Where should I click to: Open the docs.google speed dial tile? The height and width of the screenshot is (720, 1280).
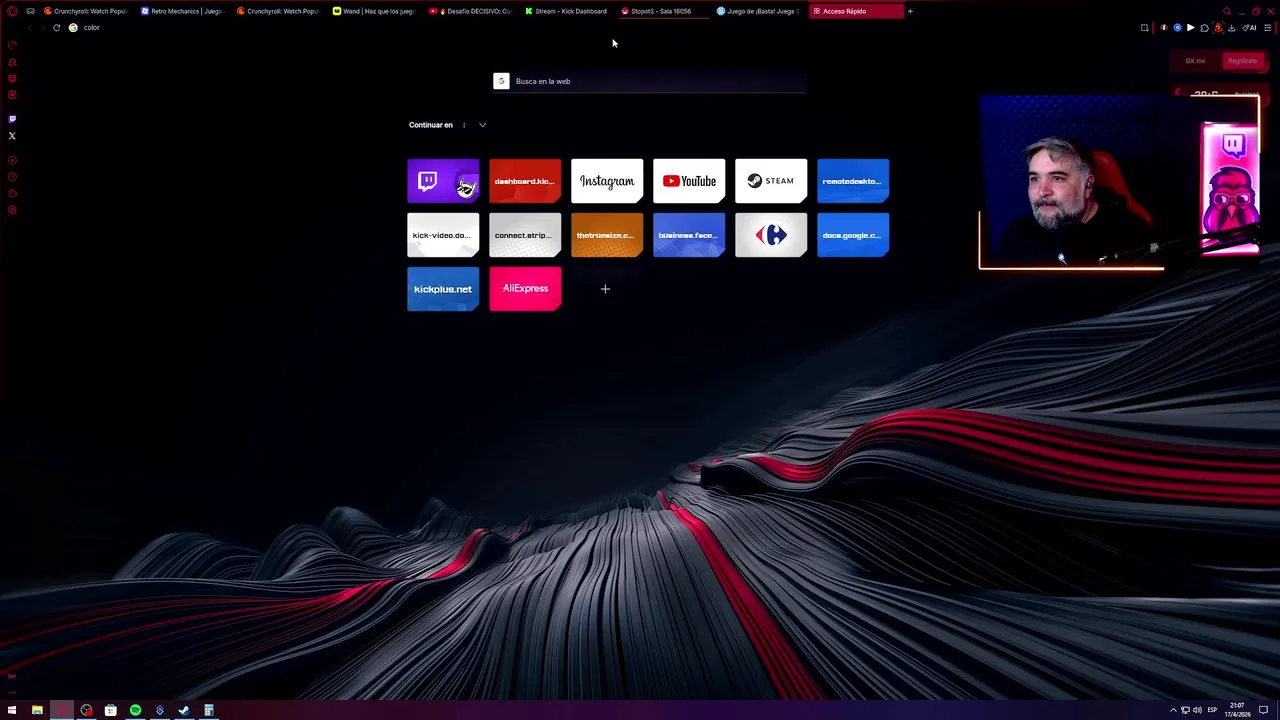(x=853, y=235)
